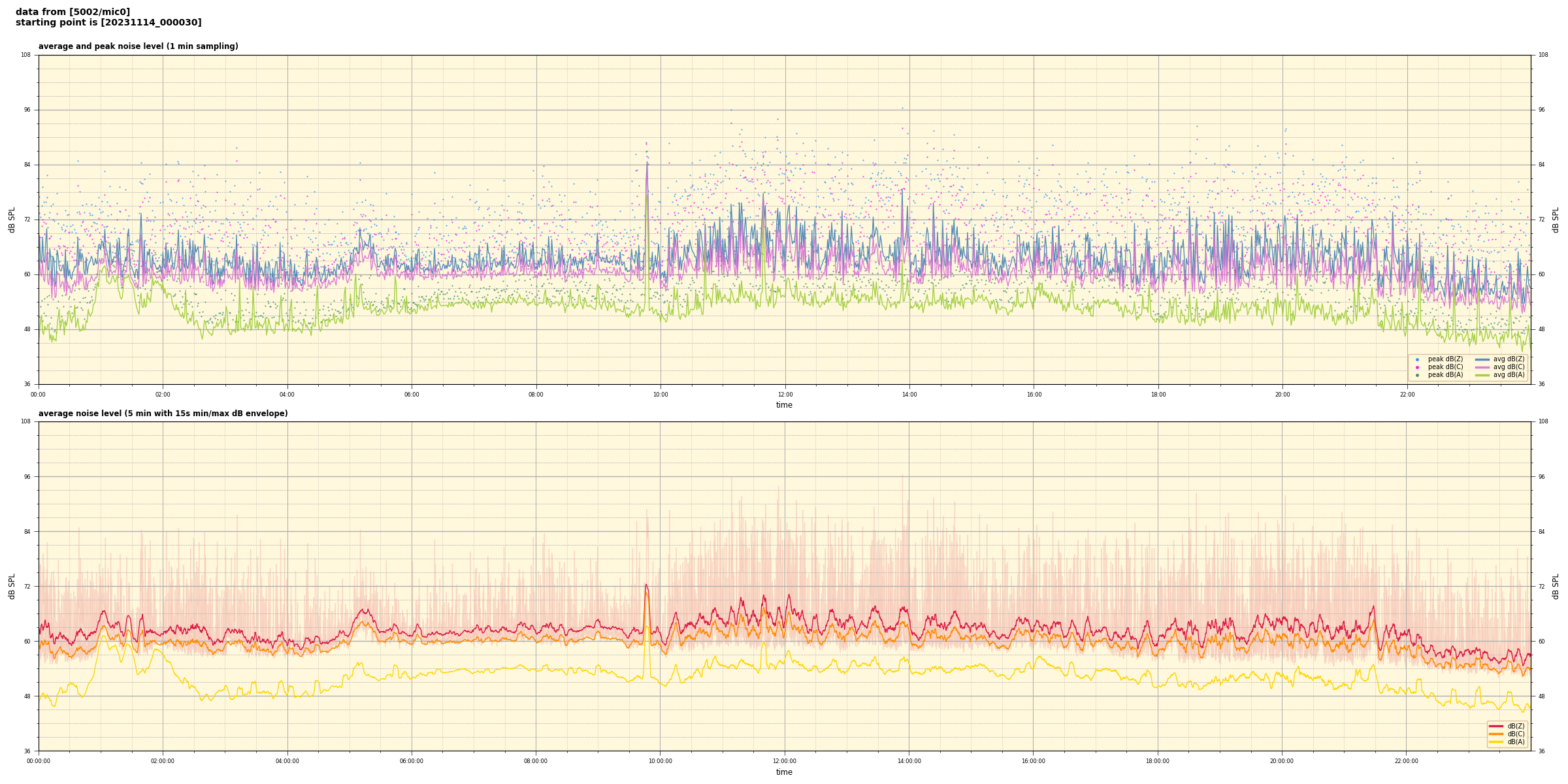Click the 22:00:00 tick on lower time axis
This screenshot has width=1568, height=784.
click(x=1407, y=761)
